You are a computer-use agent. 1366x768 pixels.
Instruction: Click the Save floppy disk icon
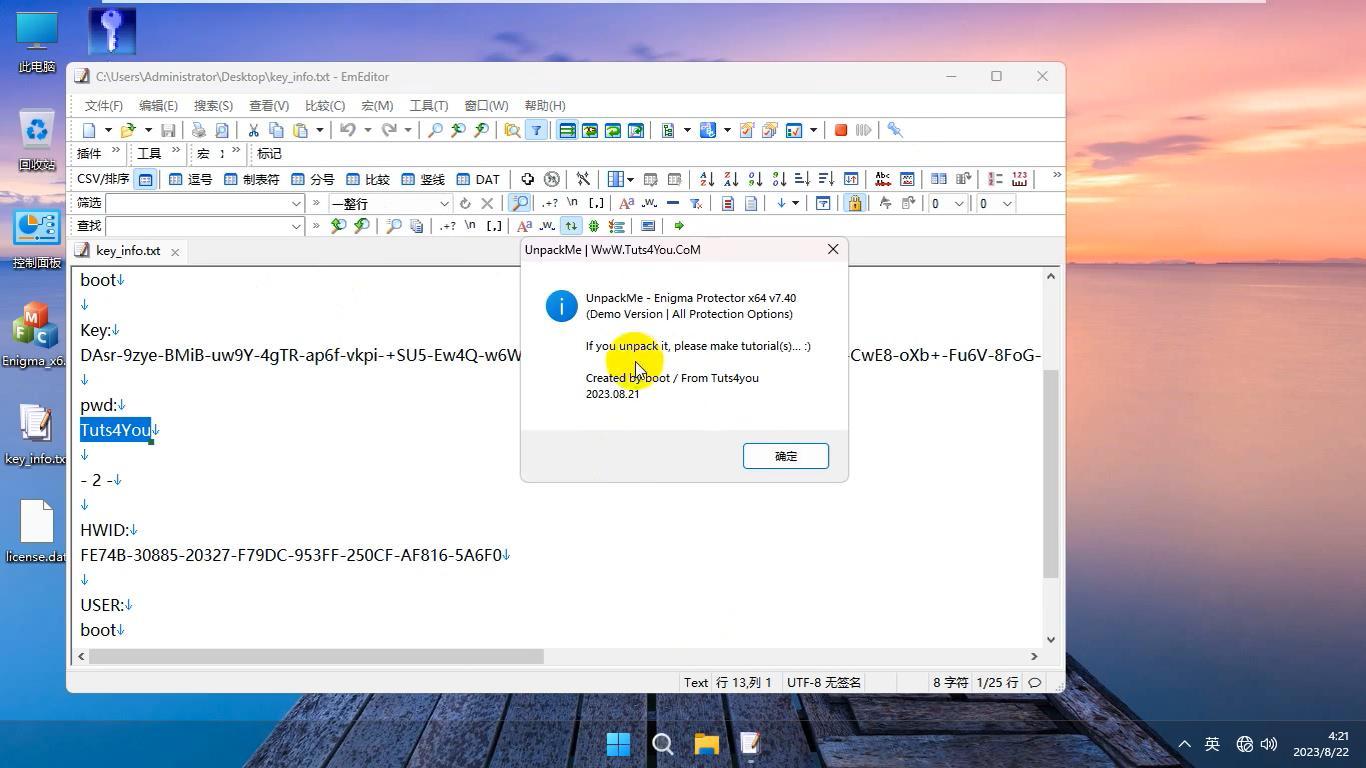click(169, 130)
